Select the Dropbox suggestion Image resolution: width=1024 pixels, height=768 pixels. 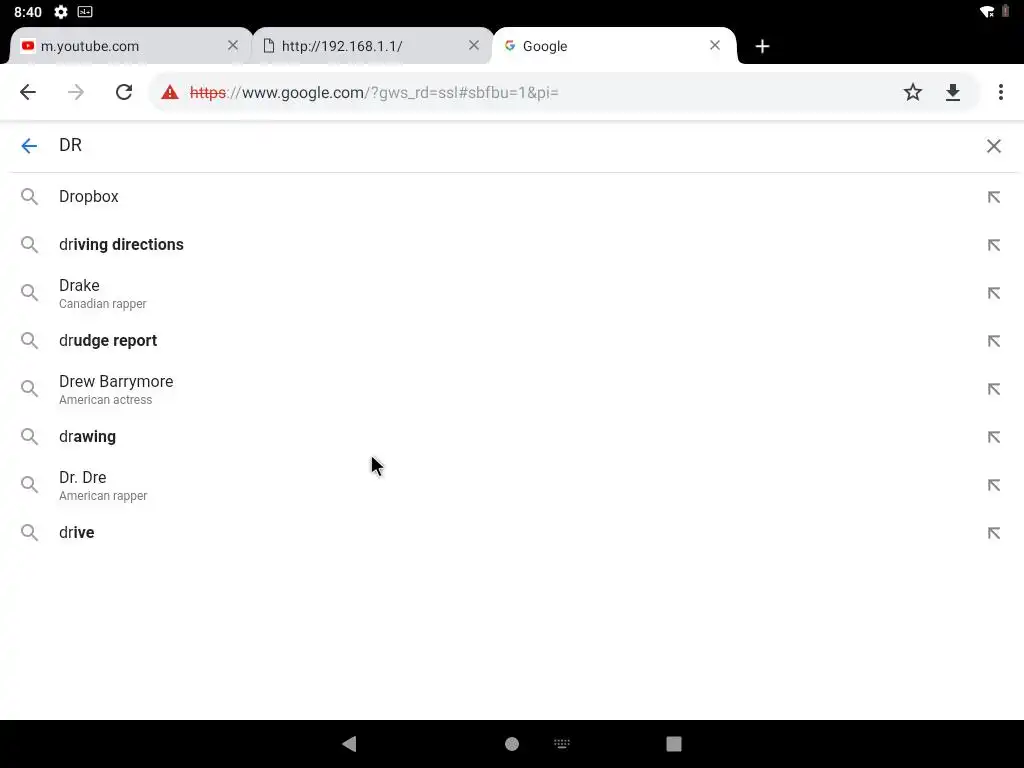coord(512,197)
